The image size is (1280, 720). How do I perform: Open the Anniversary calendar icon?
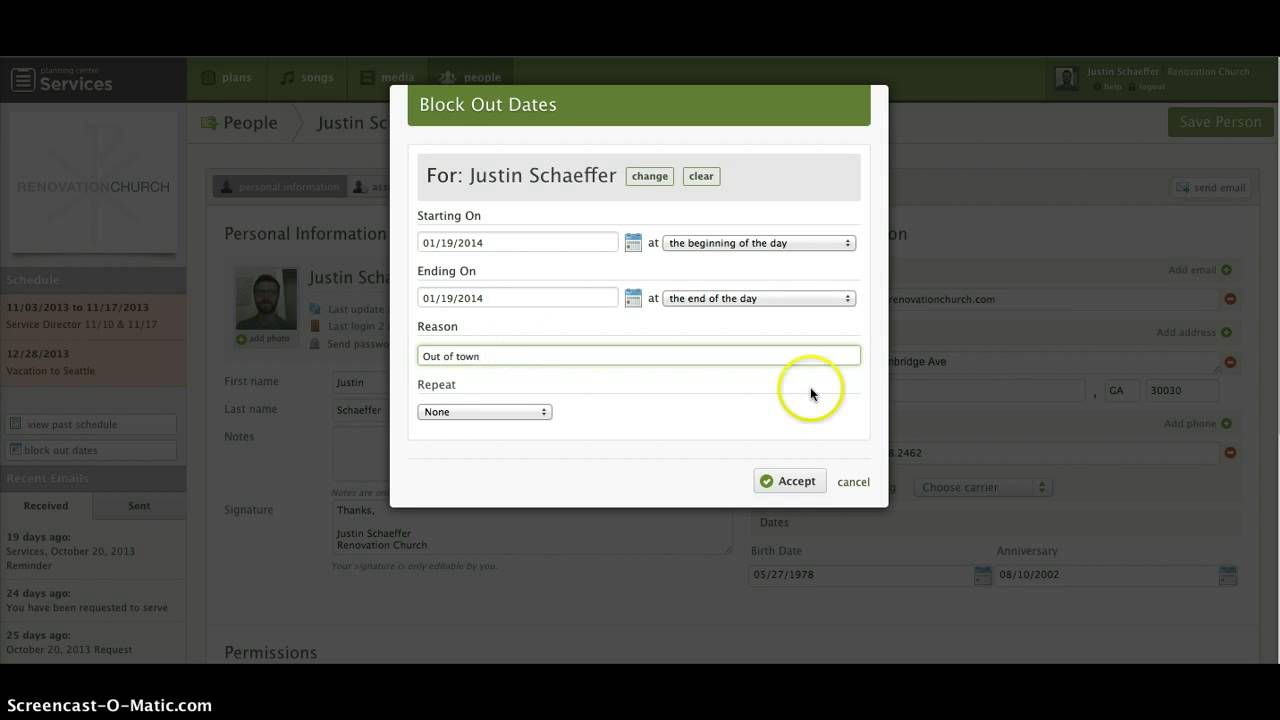tap(1228, 575)
